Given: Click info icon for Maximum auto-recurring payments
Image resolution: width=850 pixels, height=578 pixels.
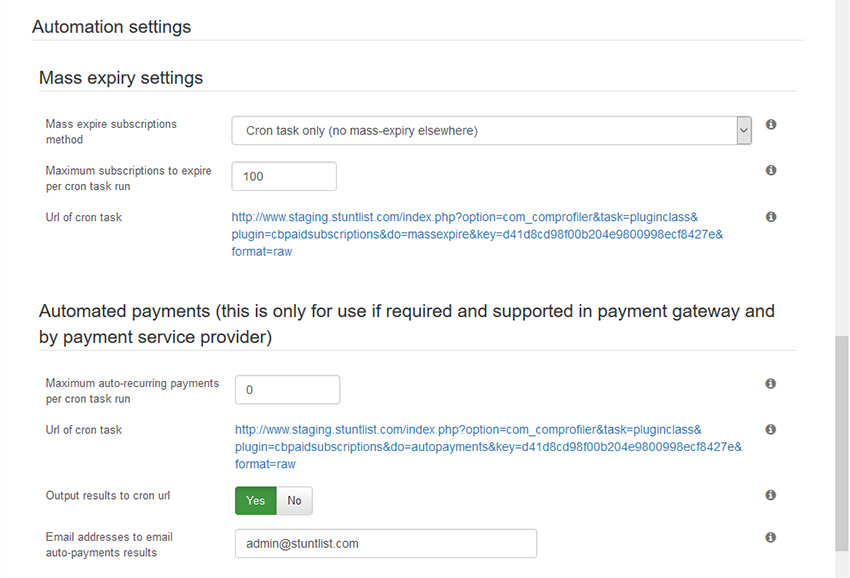Looking at the screenshot, I should click(x=770, y=384).
